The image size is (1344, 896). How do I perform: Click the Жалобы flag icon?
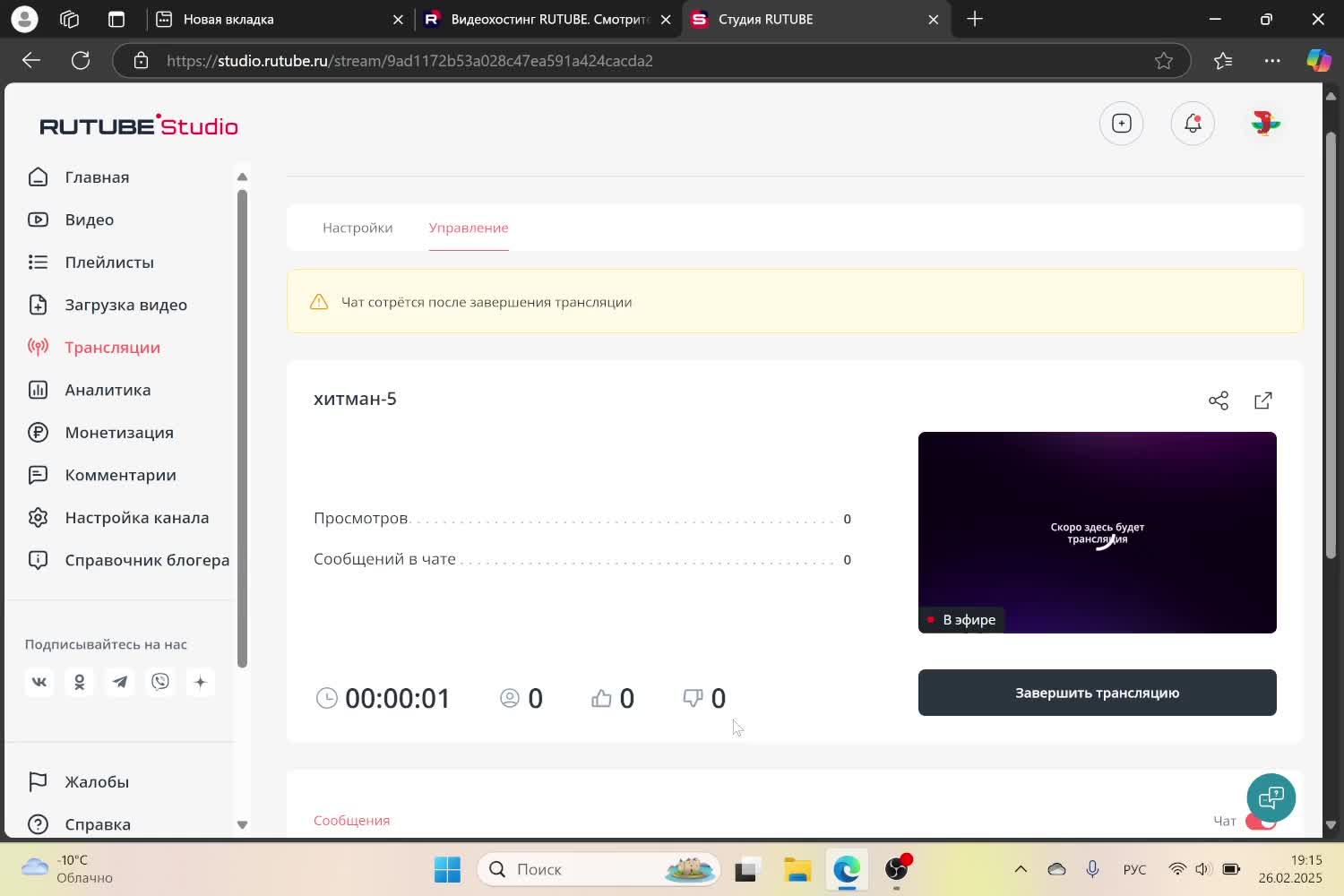tap(38, 782)
